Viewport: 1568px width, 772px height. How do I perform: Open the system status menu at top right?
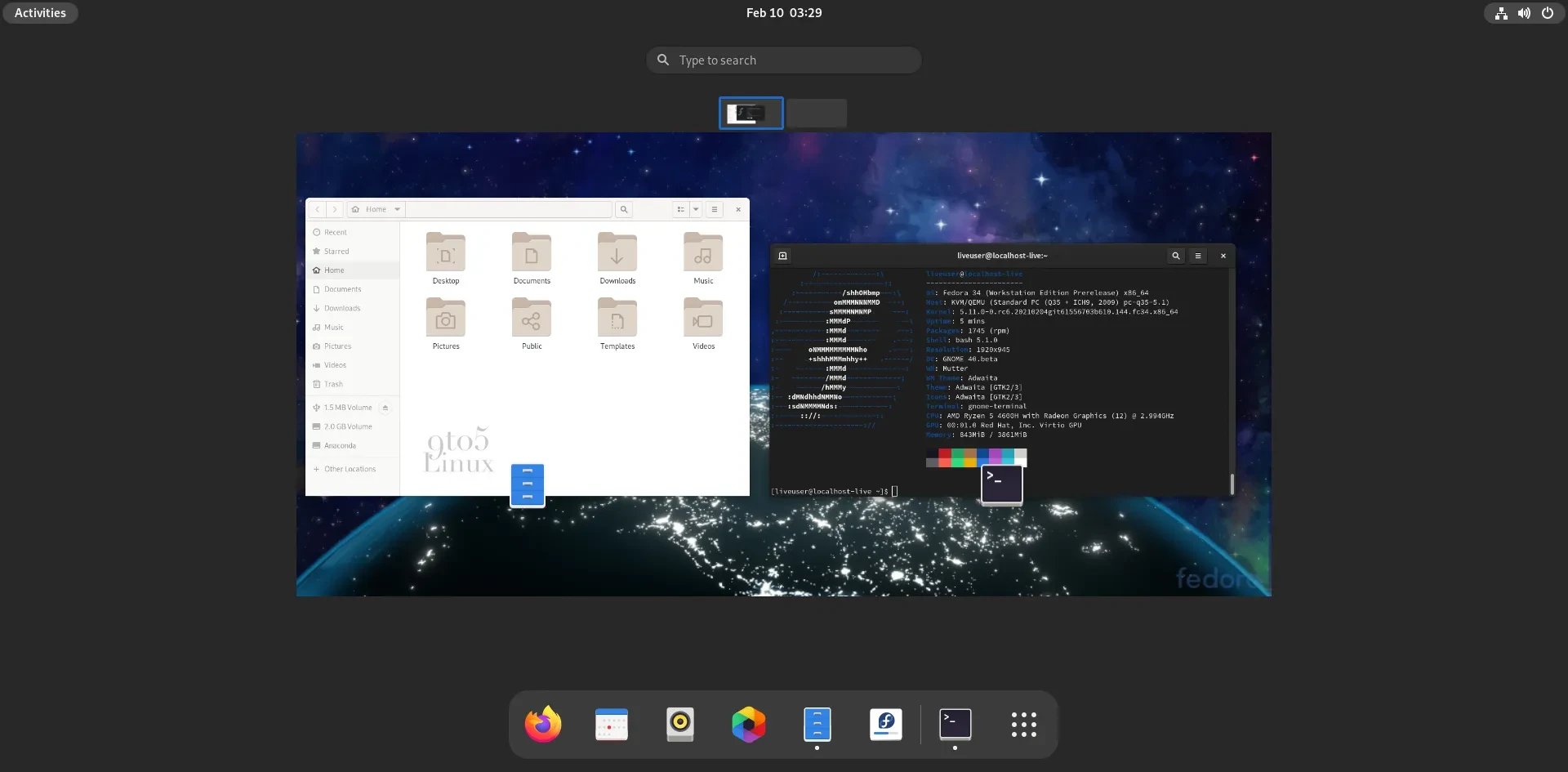click(x=1524, y=13)
